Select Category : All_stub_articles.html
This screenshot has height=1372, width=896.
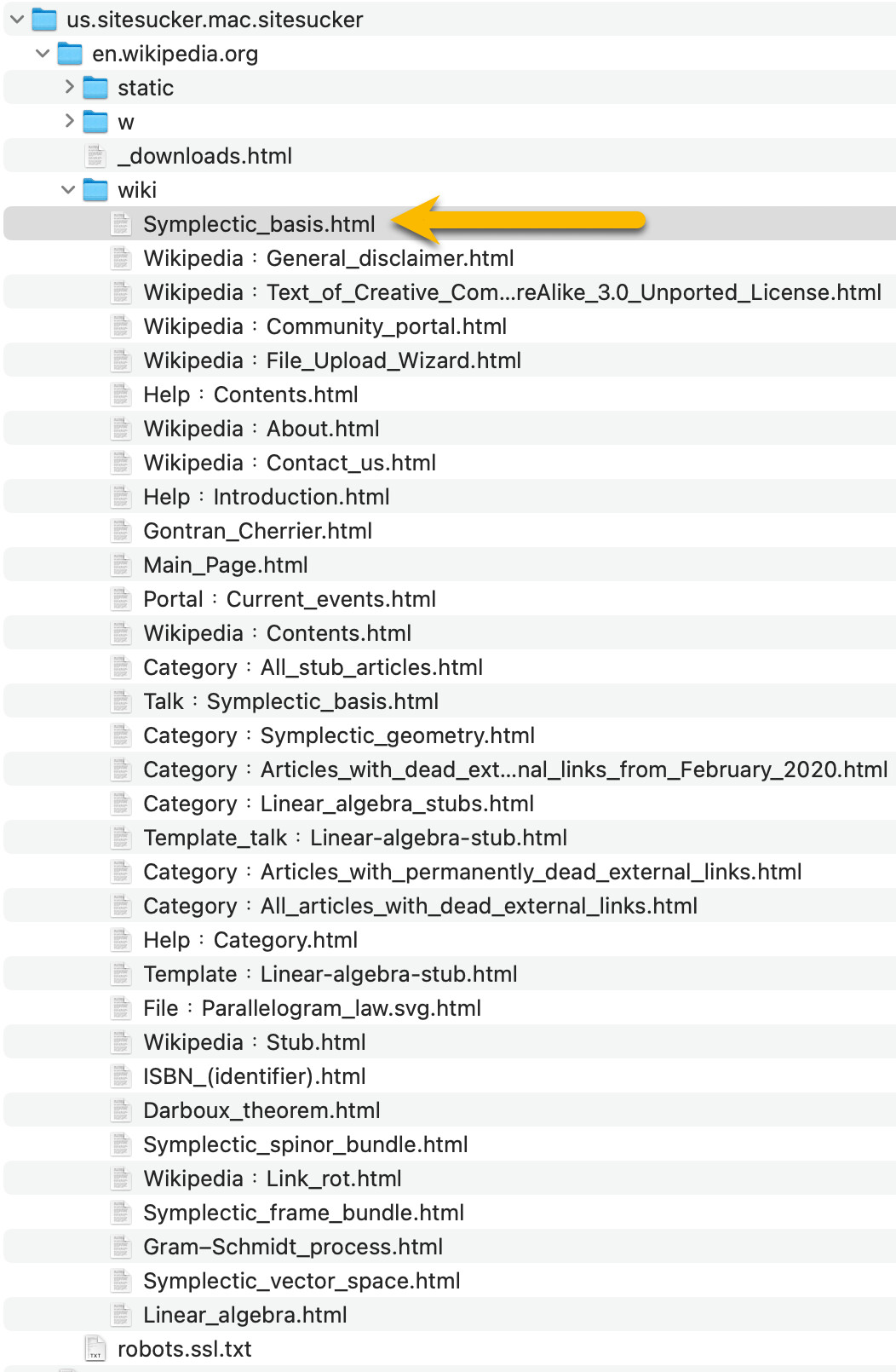click(x=313, y=667)
